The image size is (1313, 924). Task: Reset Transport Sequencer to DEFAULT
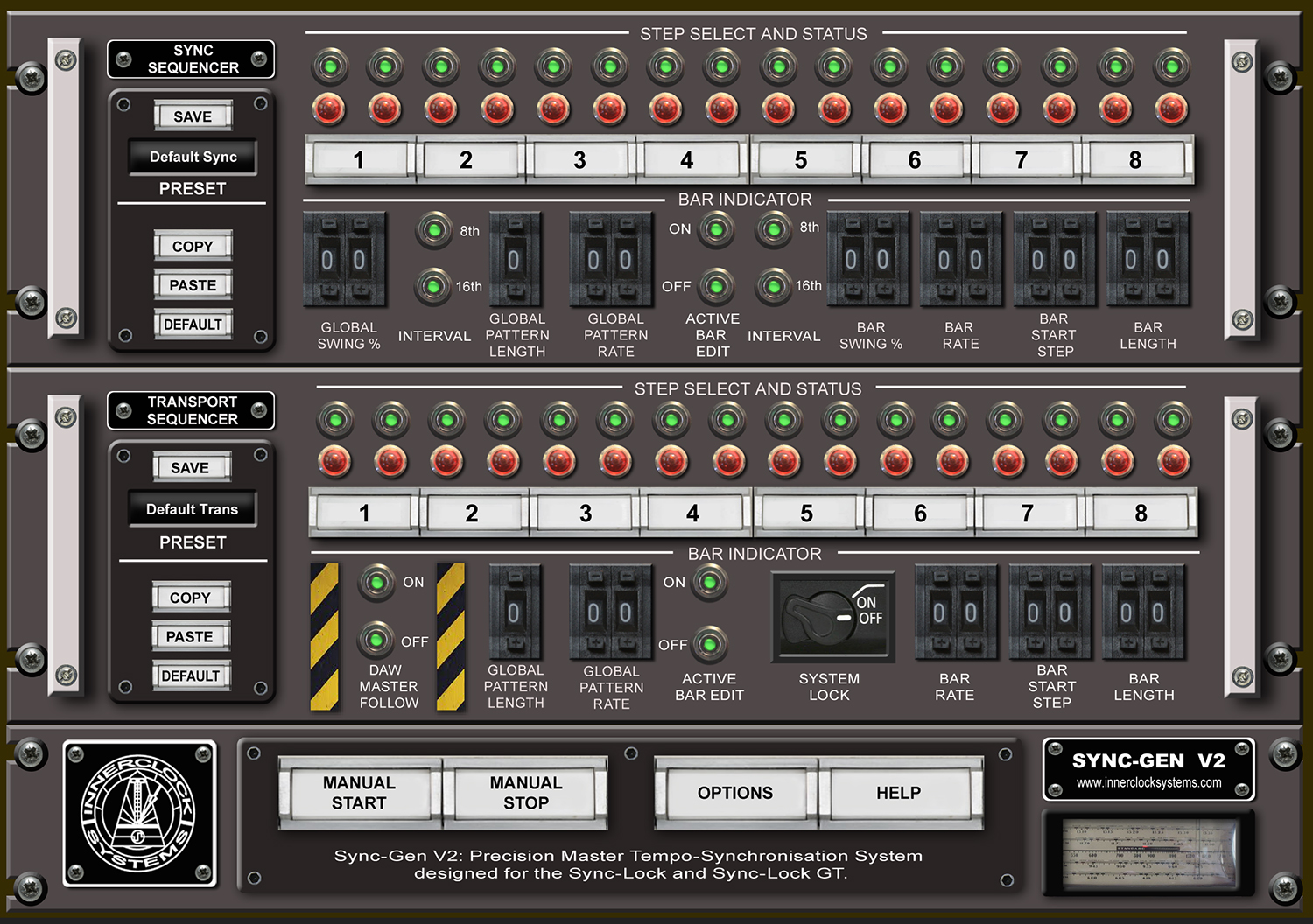click(x=191, y=675)
